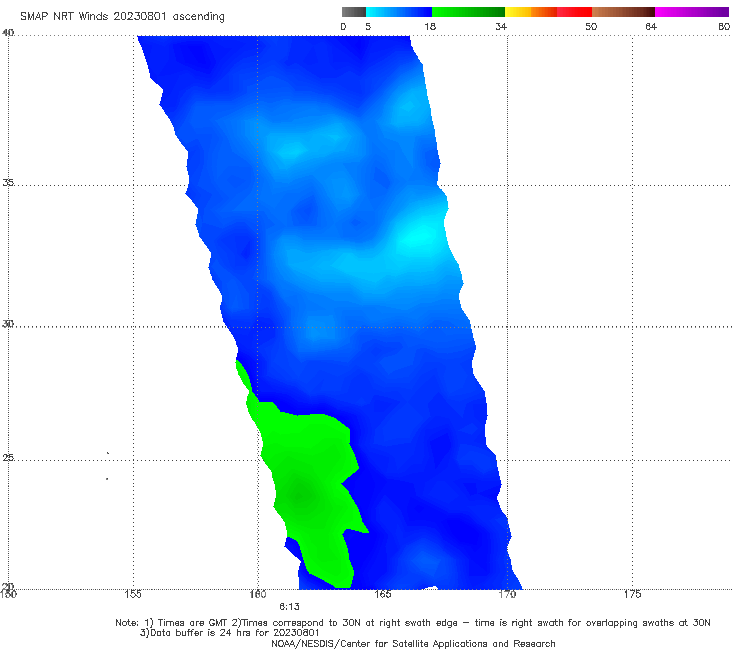Screen dimensions: 740x650
Task: Click the swath time label '6:13'
Action: [x=289, y=607]
